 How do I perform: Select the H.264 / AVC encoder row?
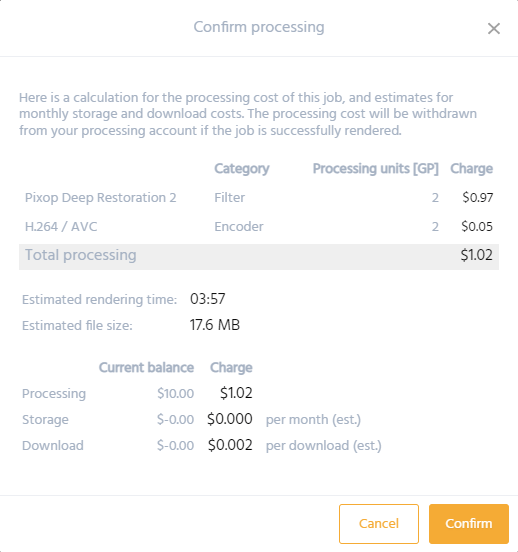(x=259, y=226)
